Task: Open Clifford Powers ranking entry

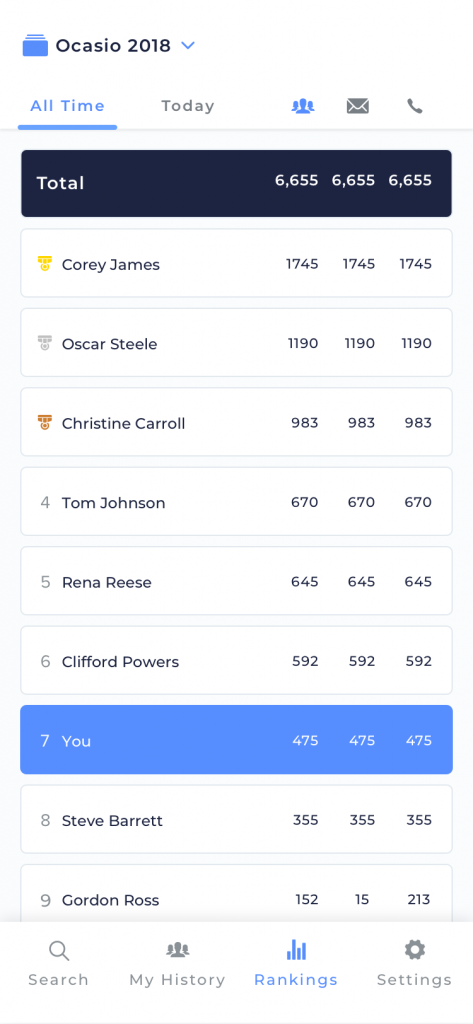Action: point(236,660)
